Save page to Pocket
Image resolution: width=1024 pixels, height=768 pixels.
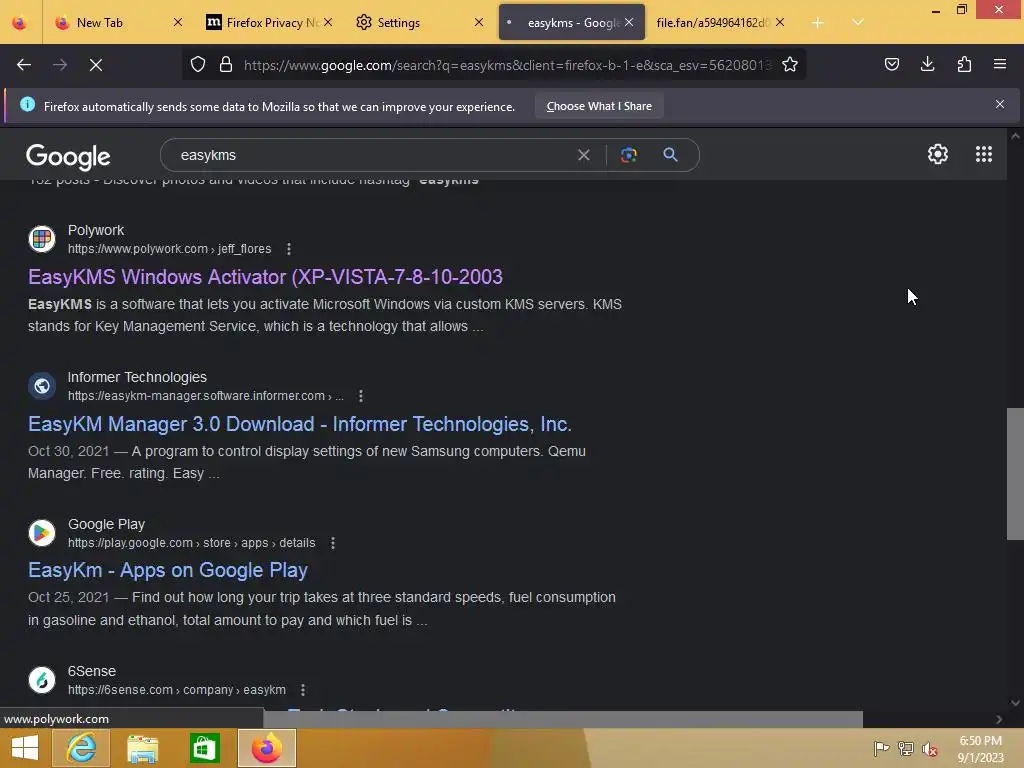(891, 64)
